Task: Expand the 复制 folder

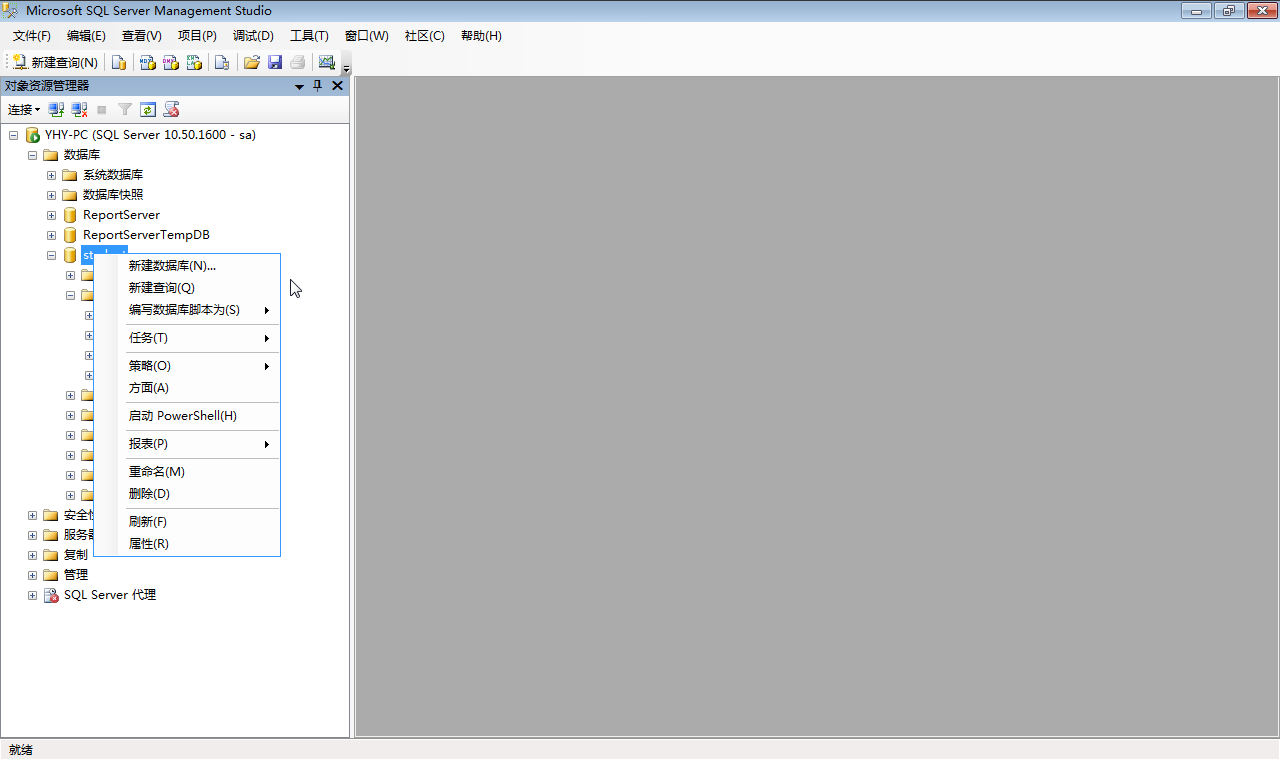Action: (32, 555)
